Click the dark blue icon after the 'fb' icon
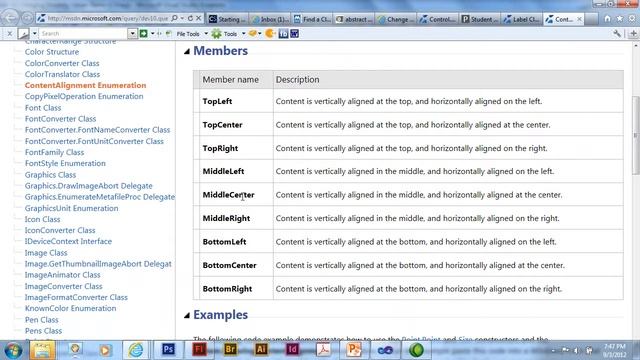 294,33
